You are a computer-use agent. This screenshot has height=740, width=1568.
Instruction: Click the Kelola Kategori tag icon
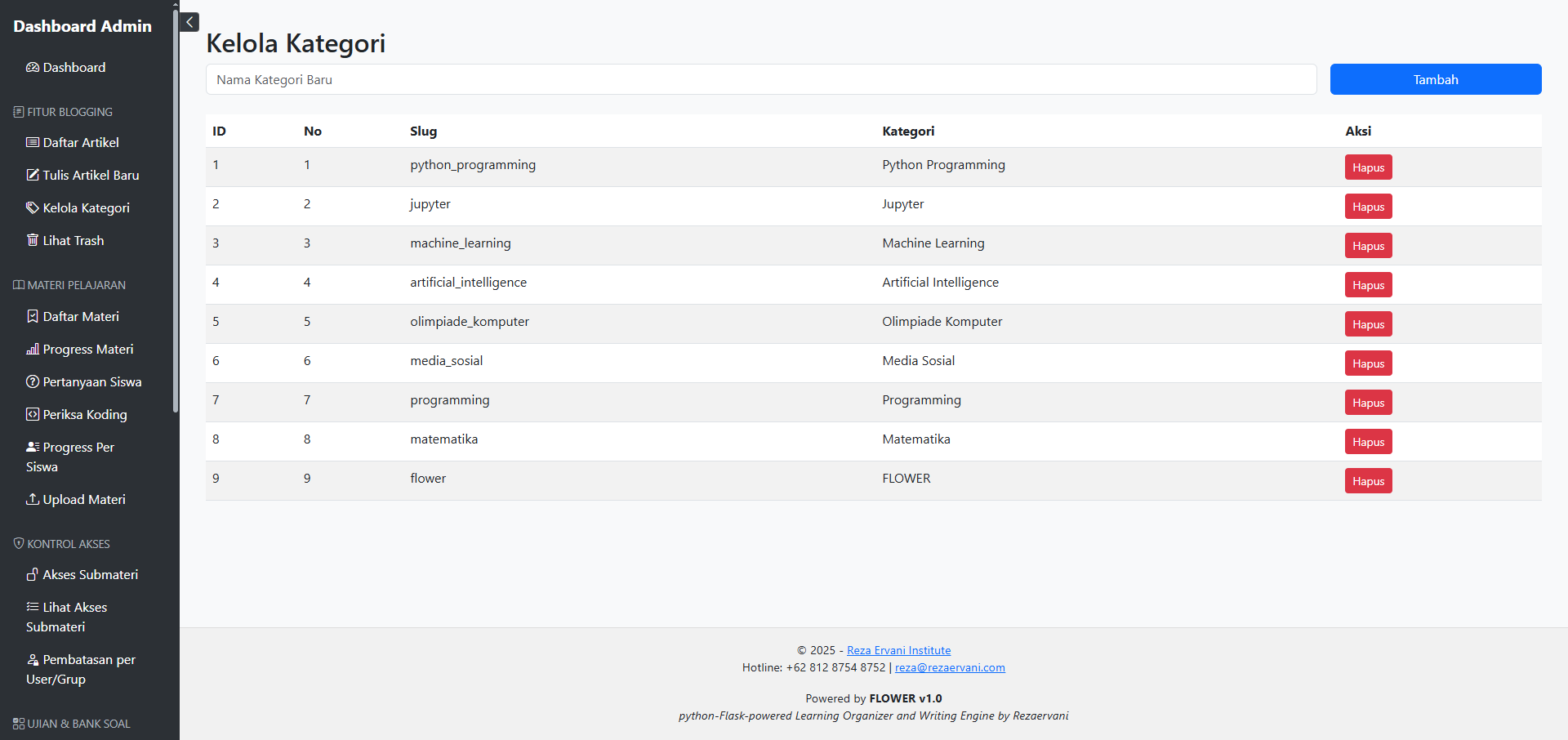tap(33, 207)
